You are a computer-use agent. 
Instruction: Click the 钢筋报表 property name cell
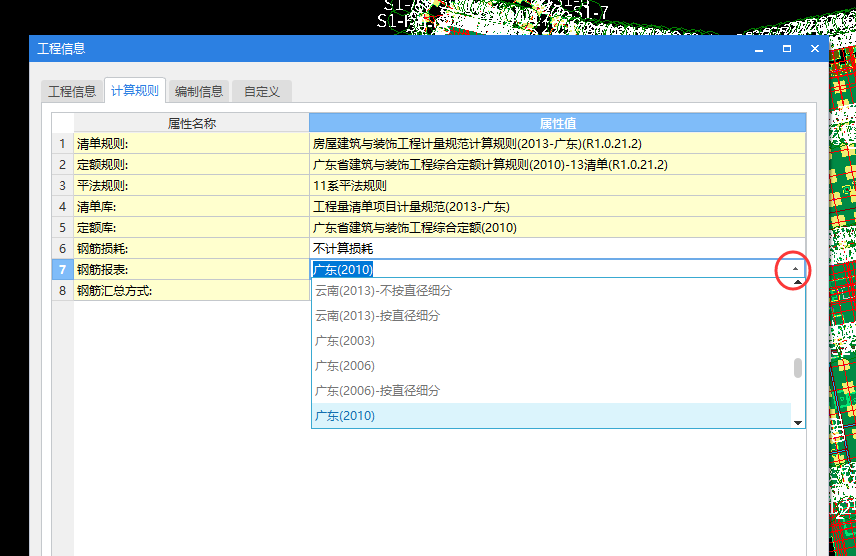(192, 269)
